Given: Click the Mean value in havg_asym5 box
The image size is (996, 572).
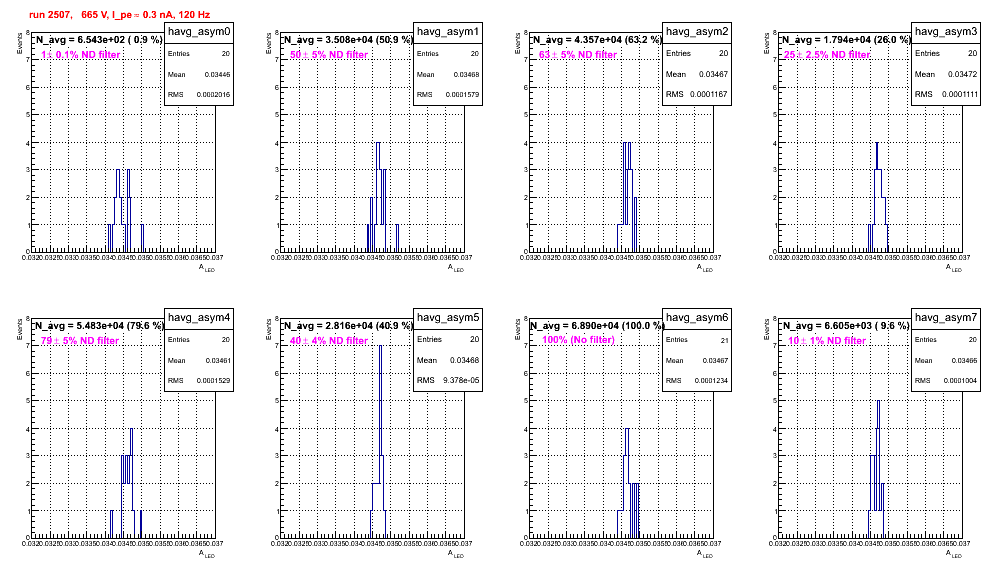Looking at the screenshot, I should point(464,360).
